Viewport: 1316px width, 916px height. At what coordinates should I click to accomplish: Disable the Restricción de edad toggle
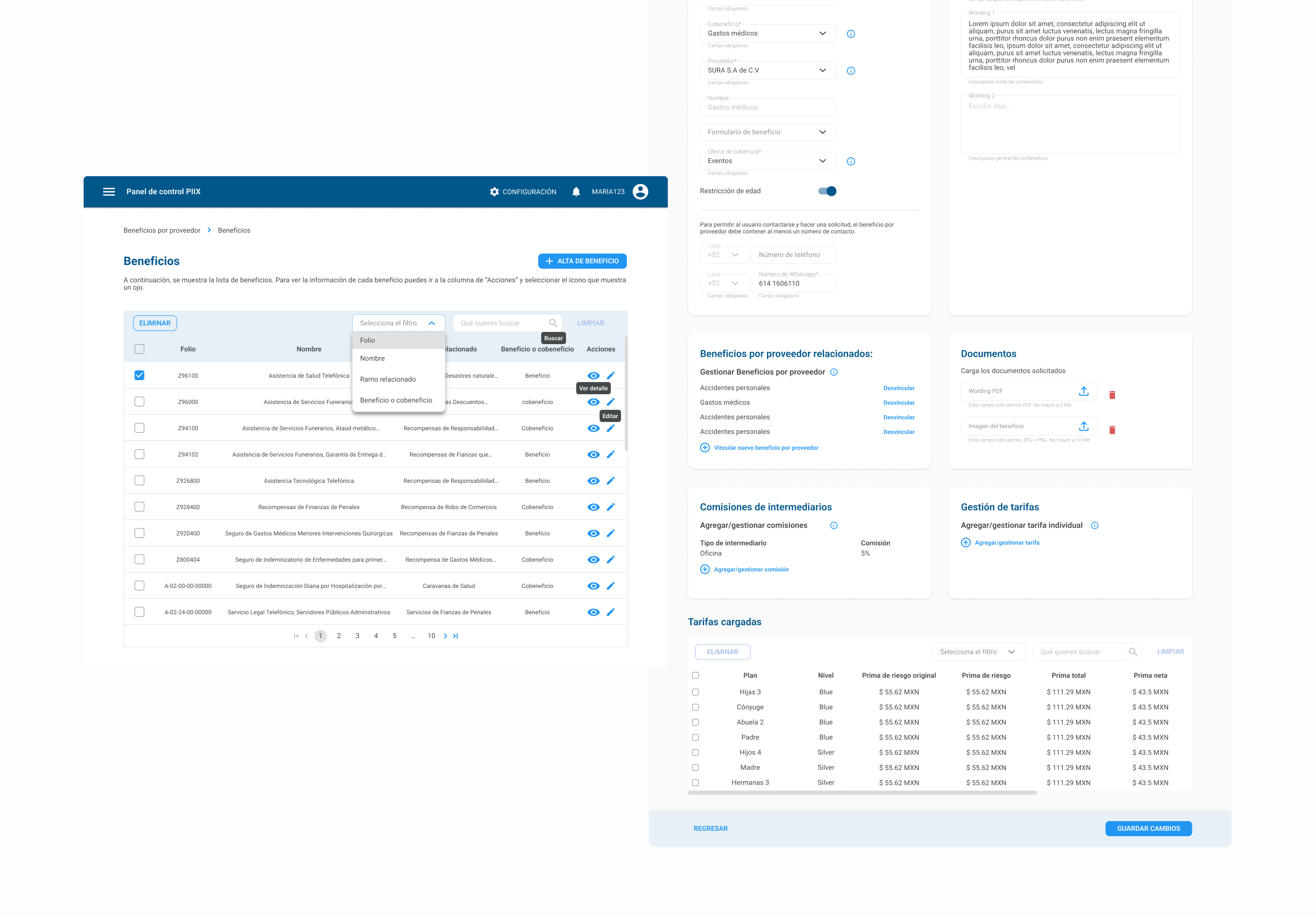coord(828,191)
